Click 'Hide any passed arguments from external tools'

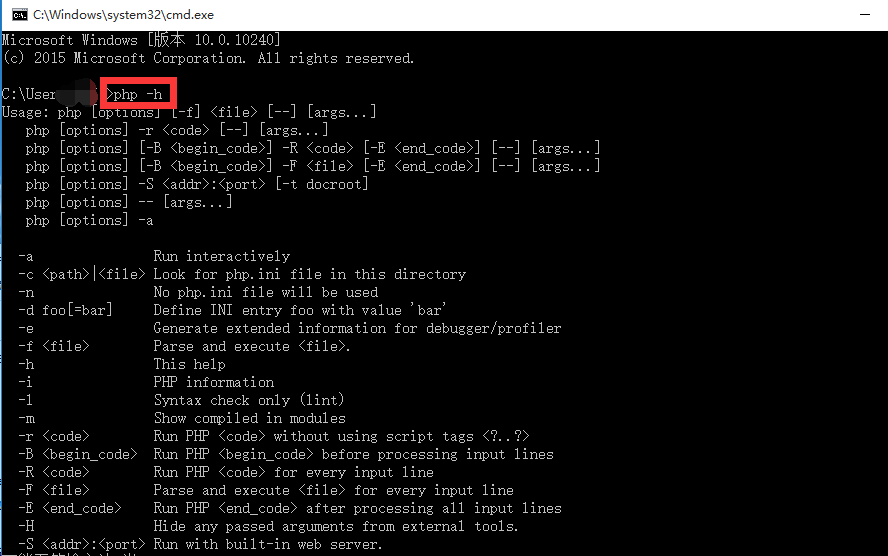(335, 527)
